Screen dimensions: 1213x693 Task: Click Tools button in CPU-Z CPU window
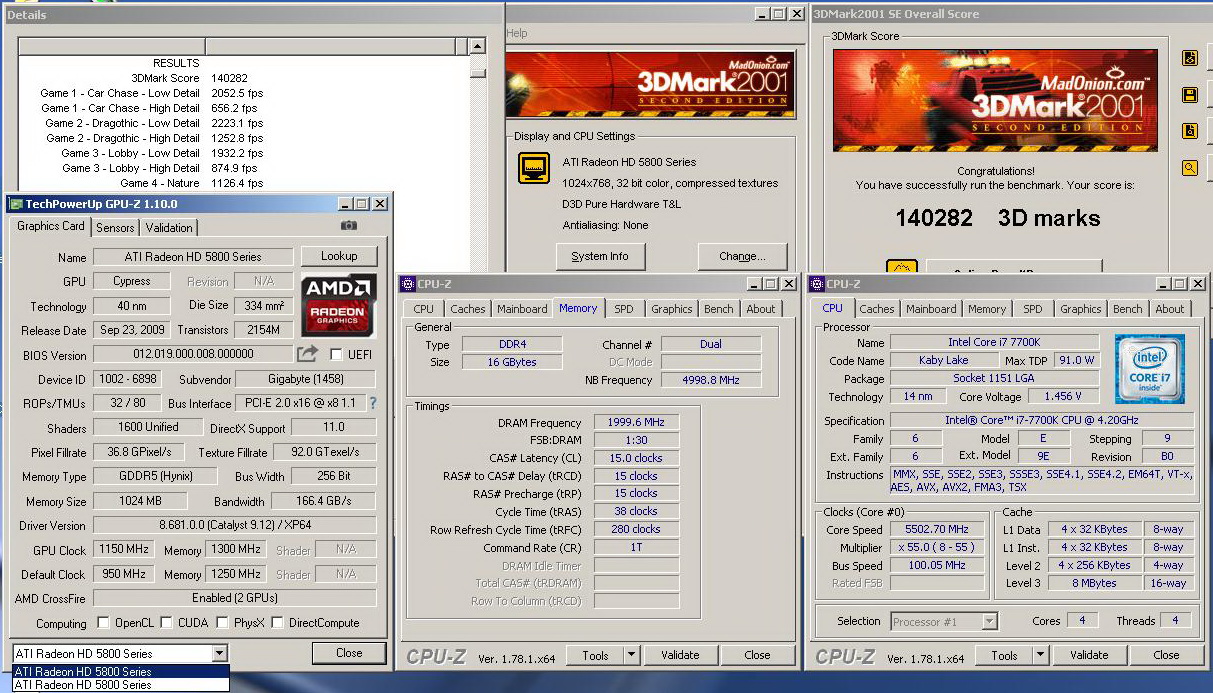[1004, 655]
